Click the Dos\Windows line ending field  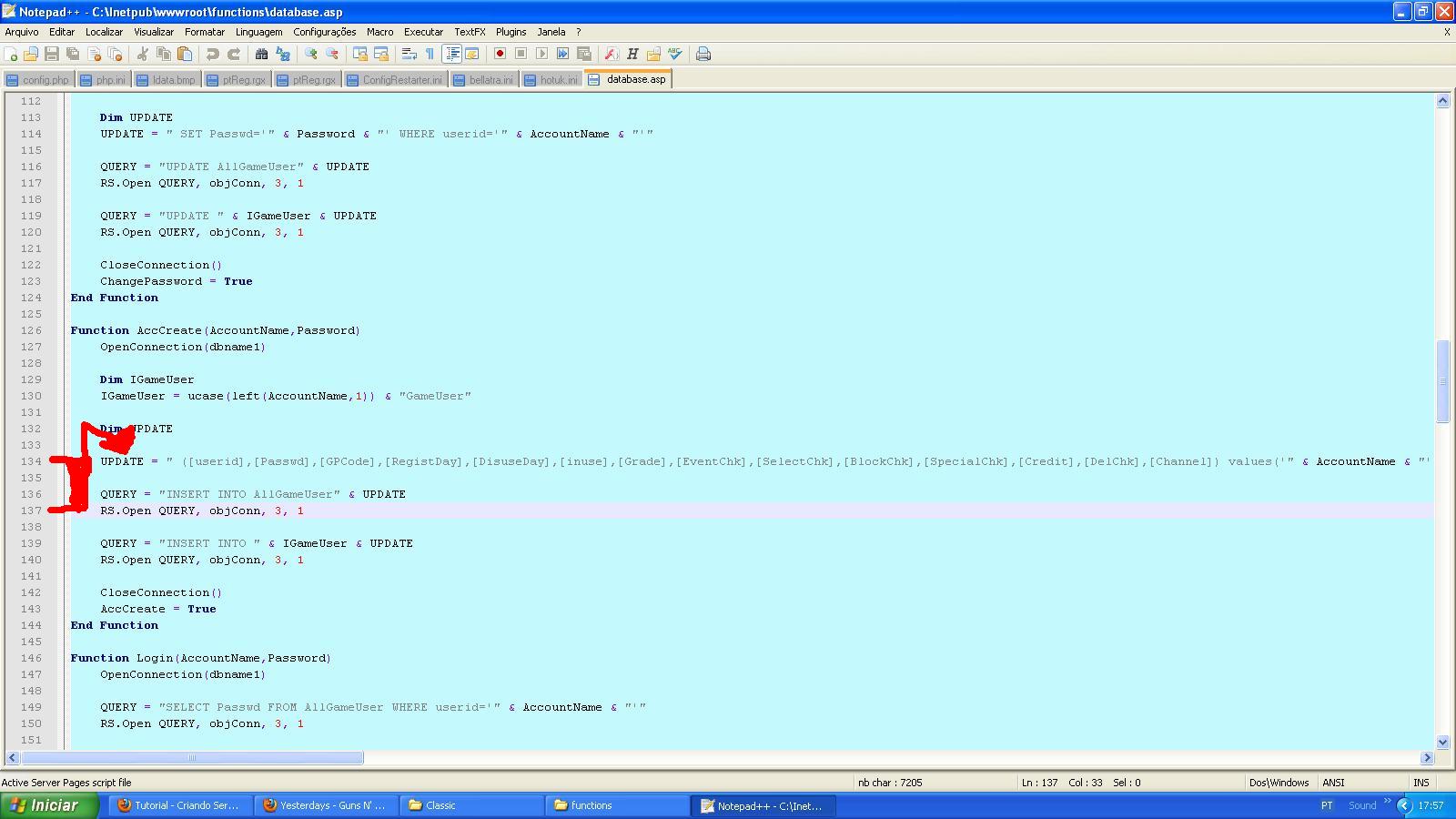(x=1279, y=783)
